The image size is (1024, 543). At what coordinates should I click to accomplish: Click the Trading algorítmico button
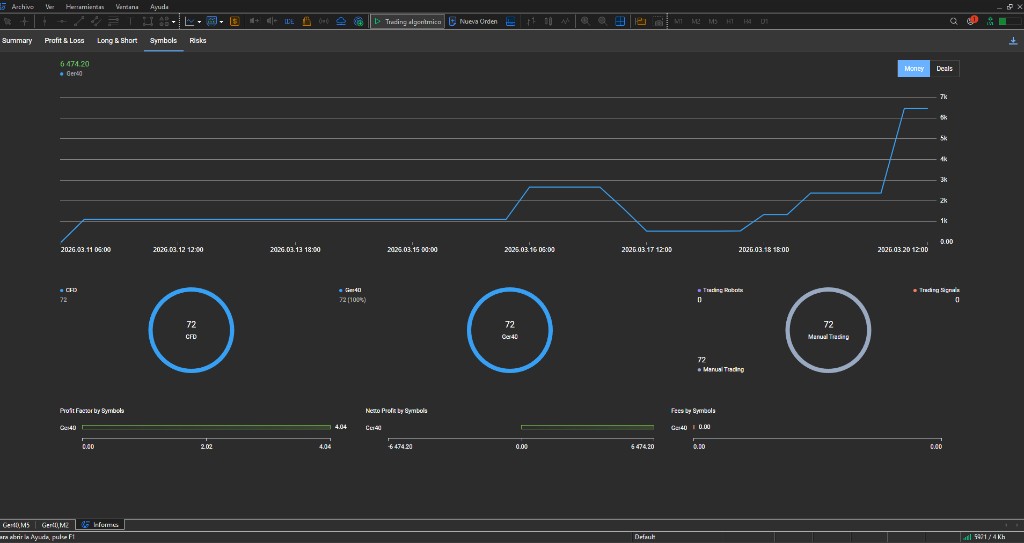407,21
